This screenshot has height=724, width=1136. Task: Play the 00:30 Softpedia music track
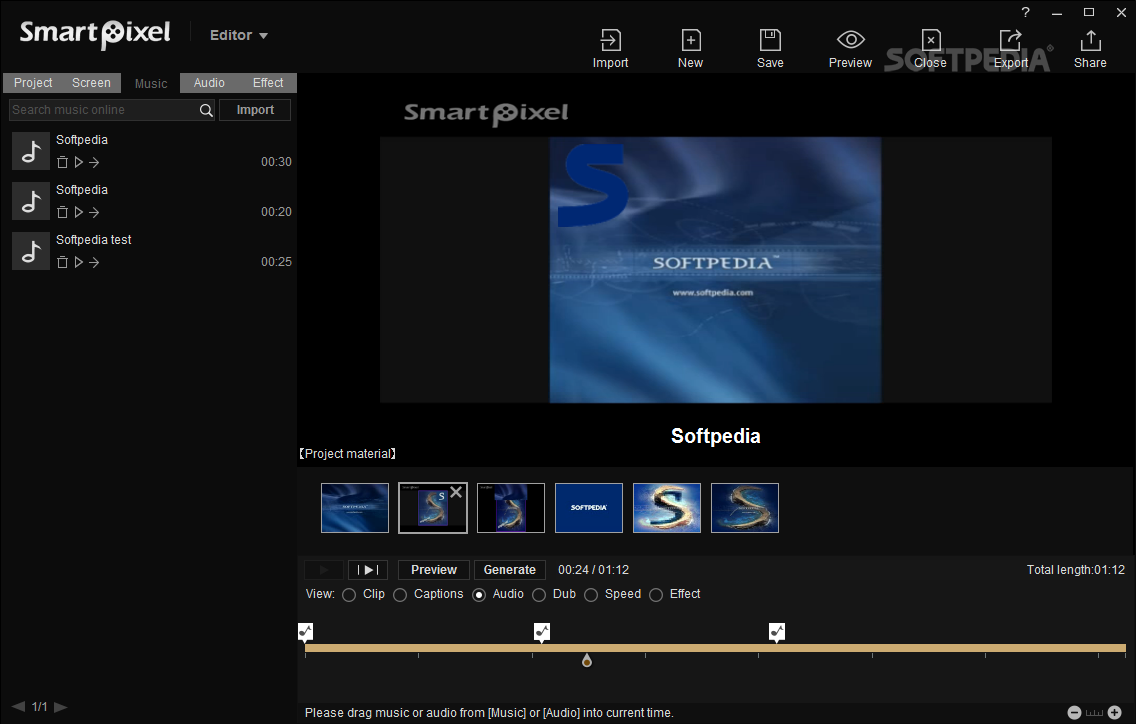point(78,162)
